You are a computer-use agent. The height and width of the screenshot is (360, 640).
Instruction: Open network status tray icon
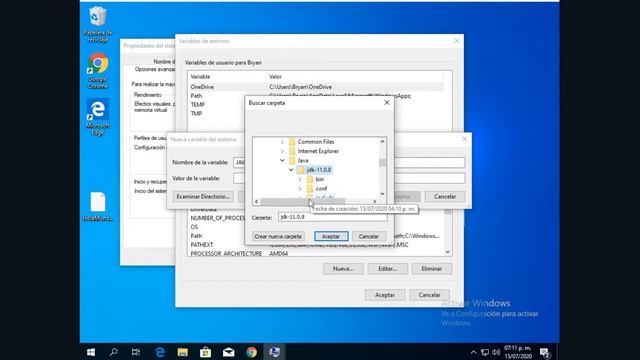coord(485,352)
